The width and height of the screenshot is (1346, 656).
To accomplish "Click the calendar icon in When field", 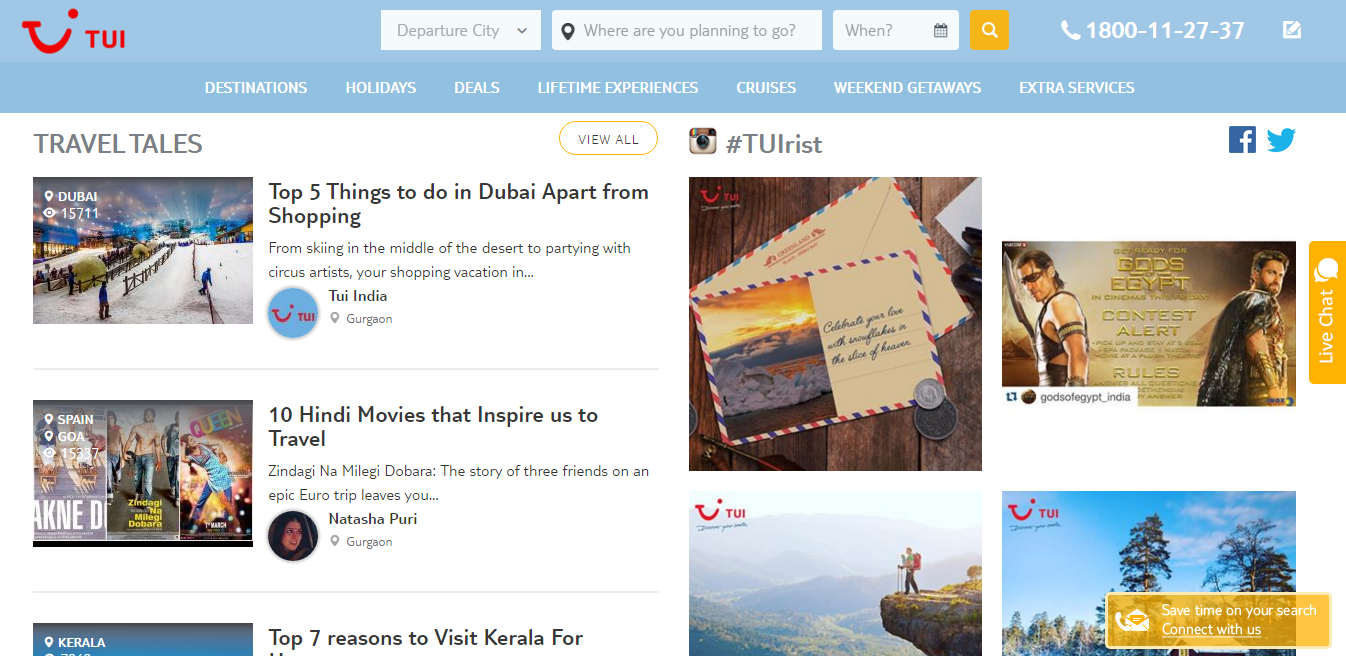I will pyautogui.click(x=940, y=31).
